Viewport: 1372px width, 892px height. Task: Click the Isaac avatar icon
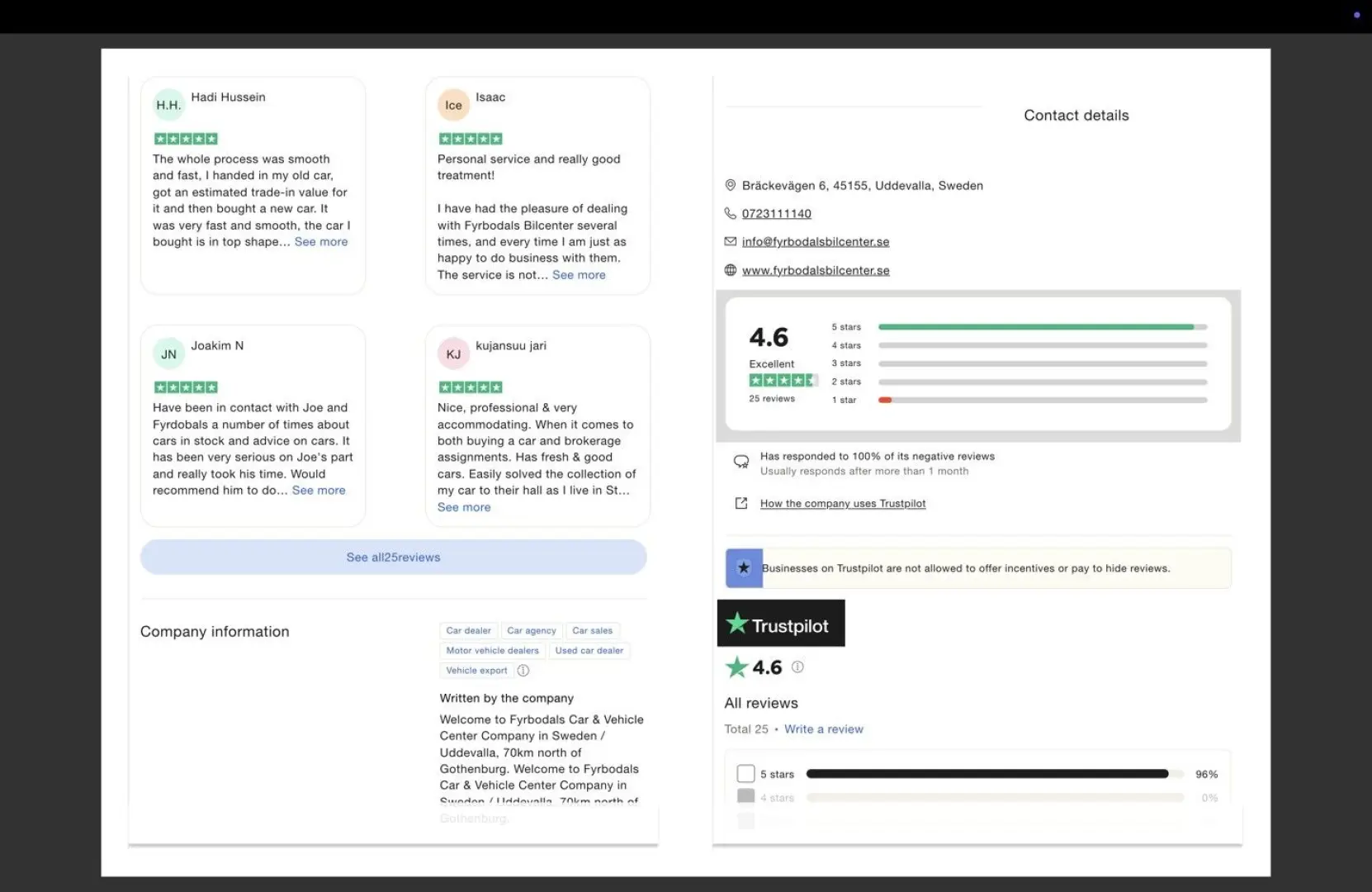point(453,105)
